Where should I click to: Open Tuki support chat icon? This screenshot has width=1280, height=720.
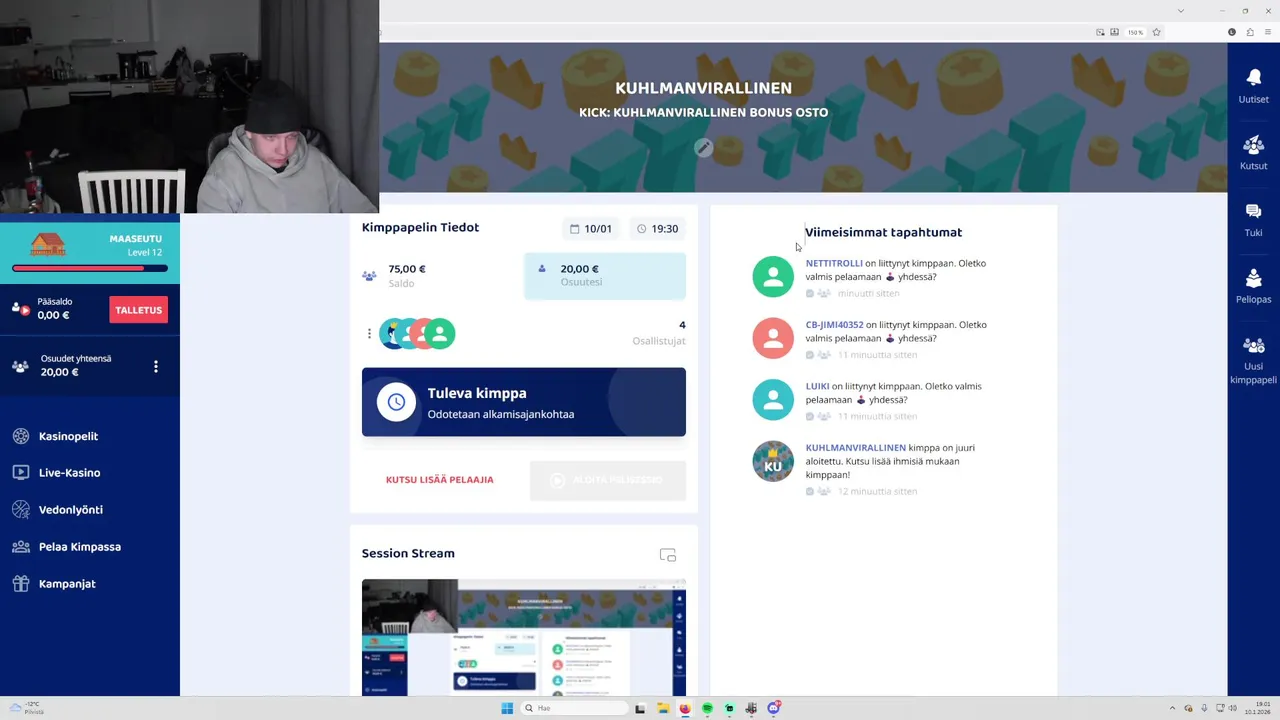pyautogui.click(x=1253, y=211)
